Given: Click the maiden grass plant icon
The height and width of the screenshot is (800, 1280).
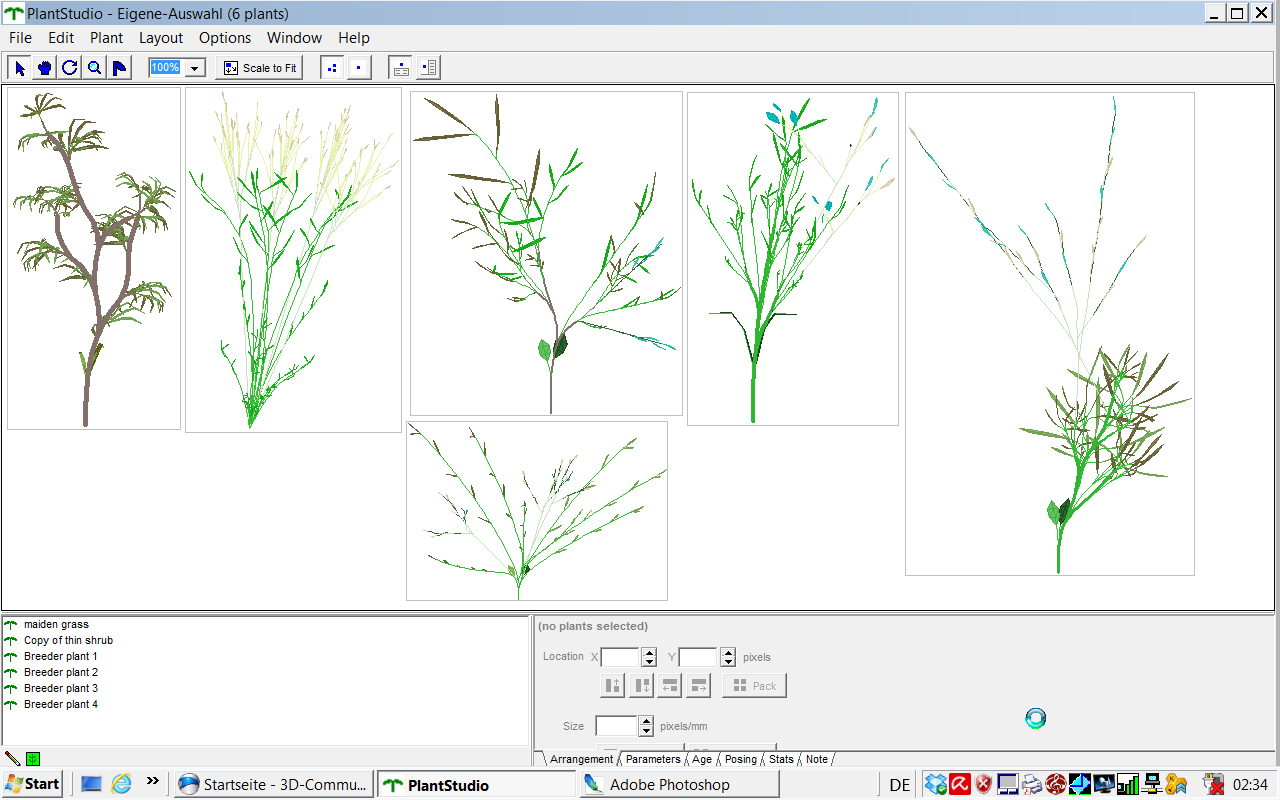Looking at the screenshot, I should pos(11,624).
